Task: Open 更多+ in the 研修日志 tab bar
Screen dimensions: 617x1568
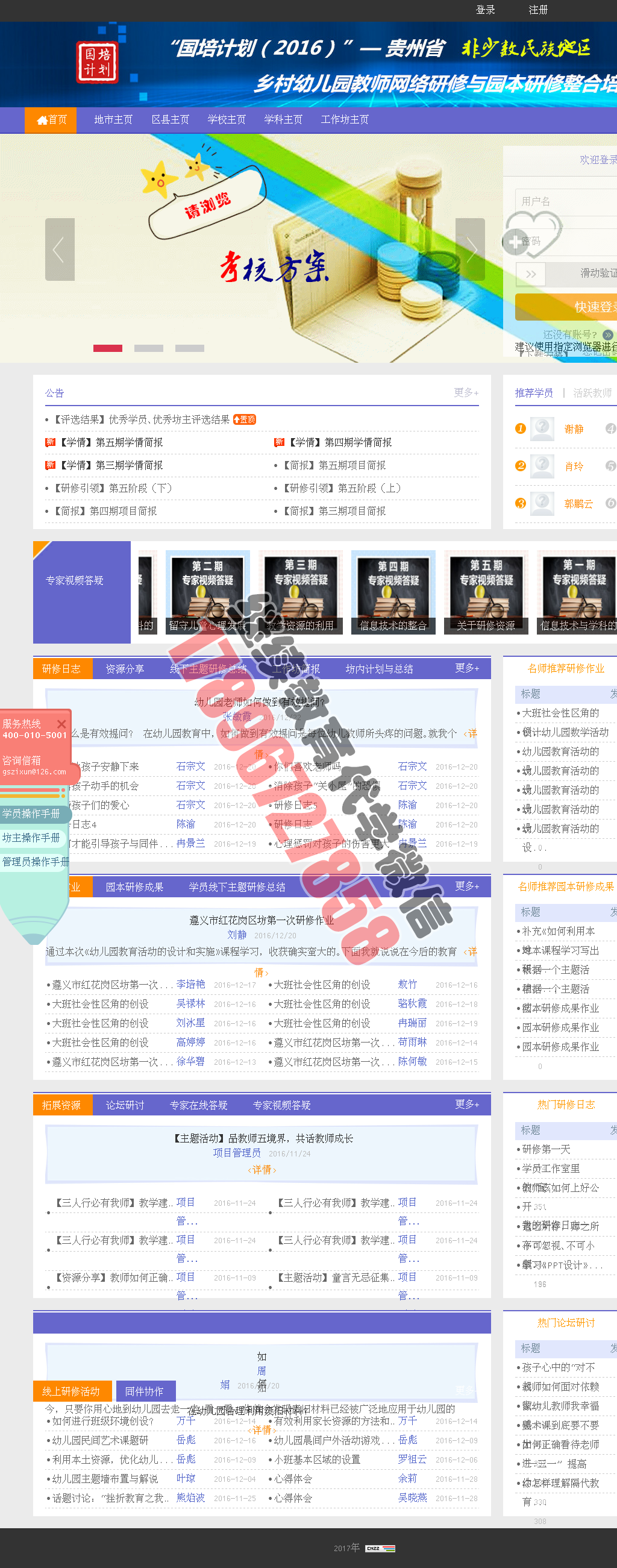Action: [468, 668]
